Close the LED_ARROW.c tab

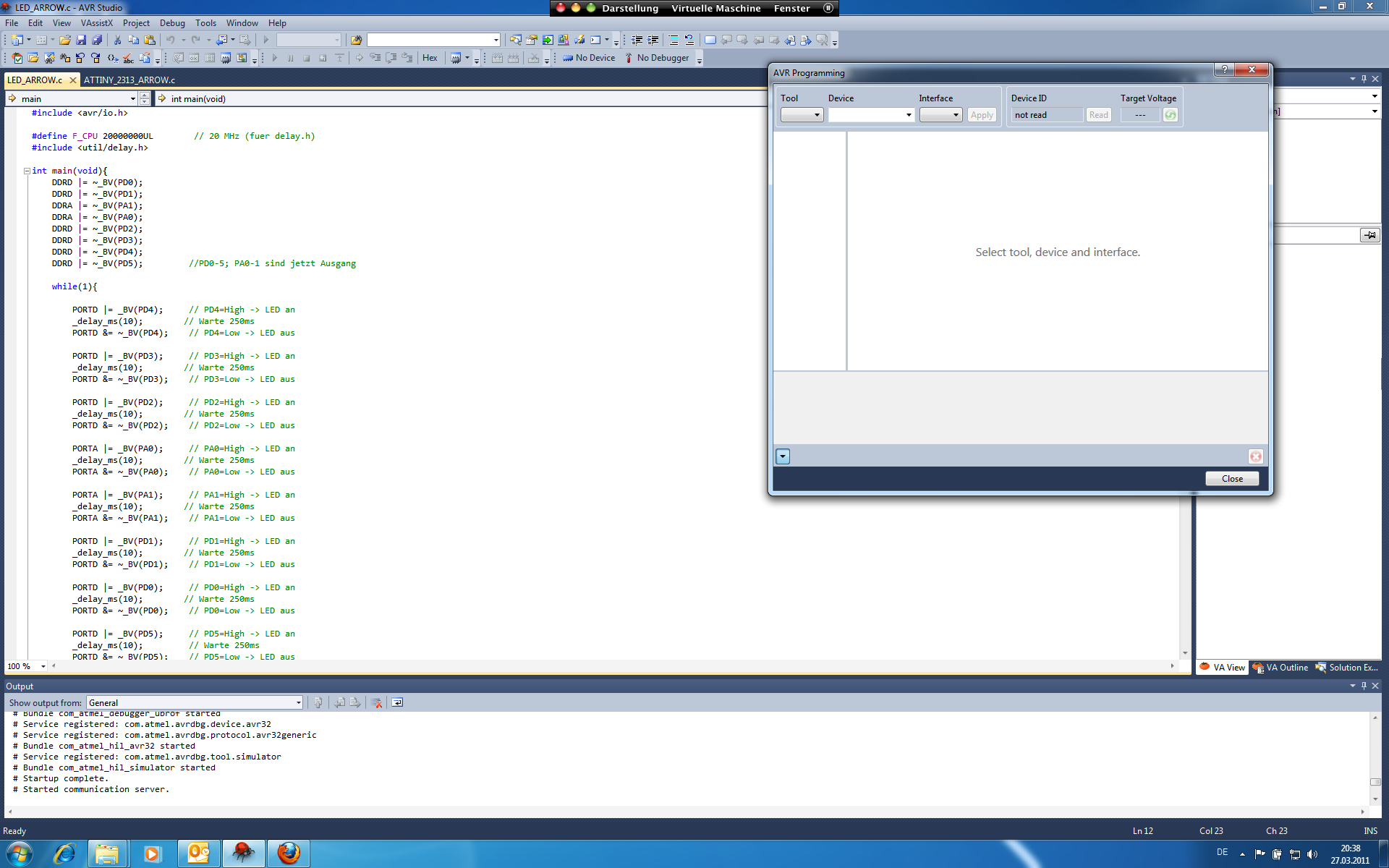(x=72, y=80)
